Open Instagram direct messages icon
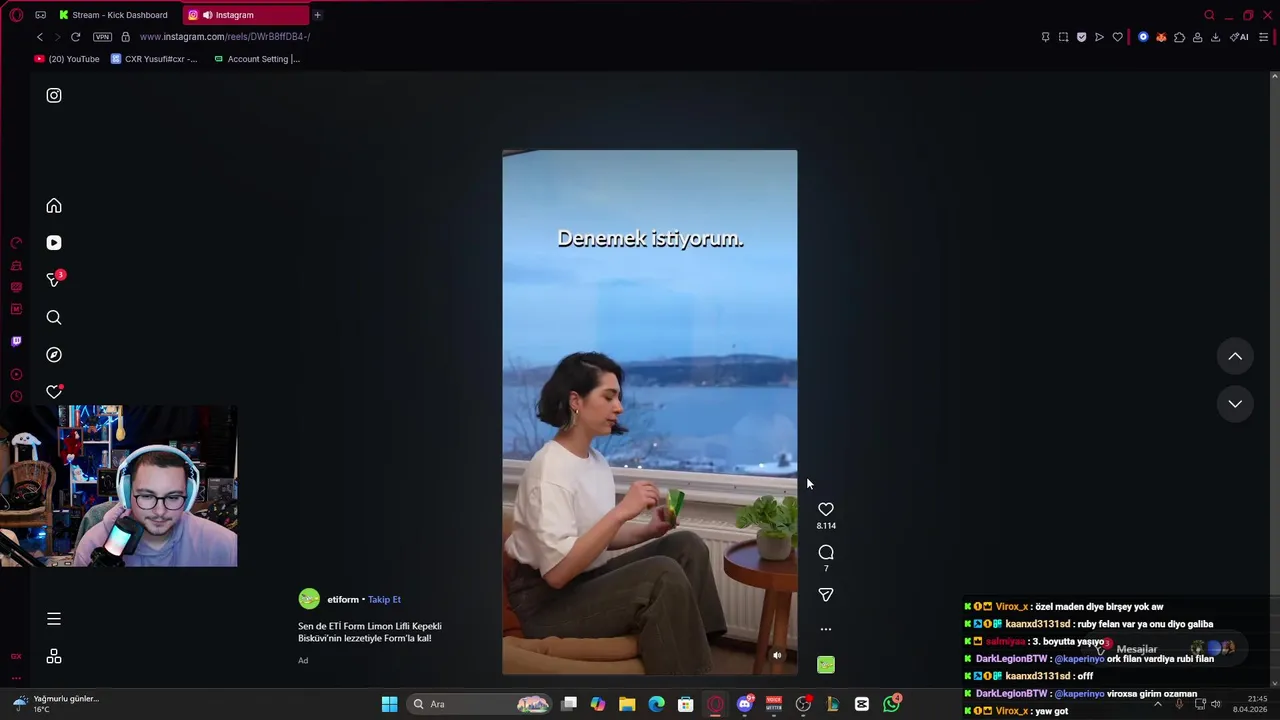The width and height of the screenshot is (1280, 720). [54, 280]
